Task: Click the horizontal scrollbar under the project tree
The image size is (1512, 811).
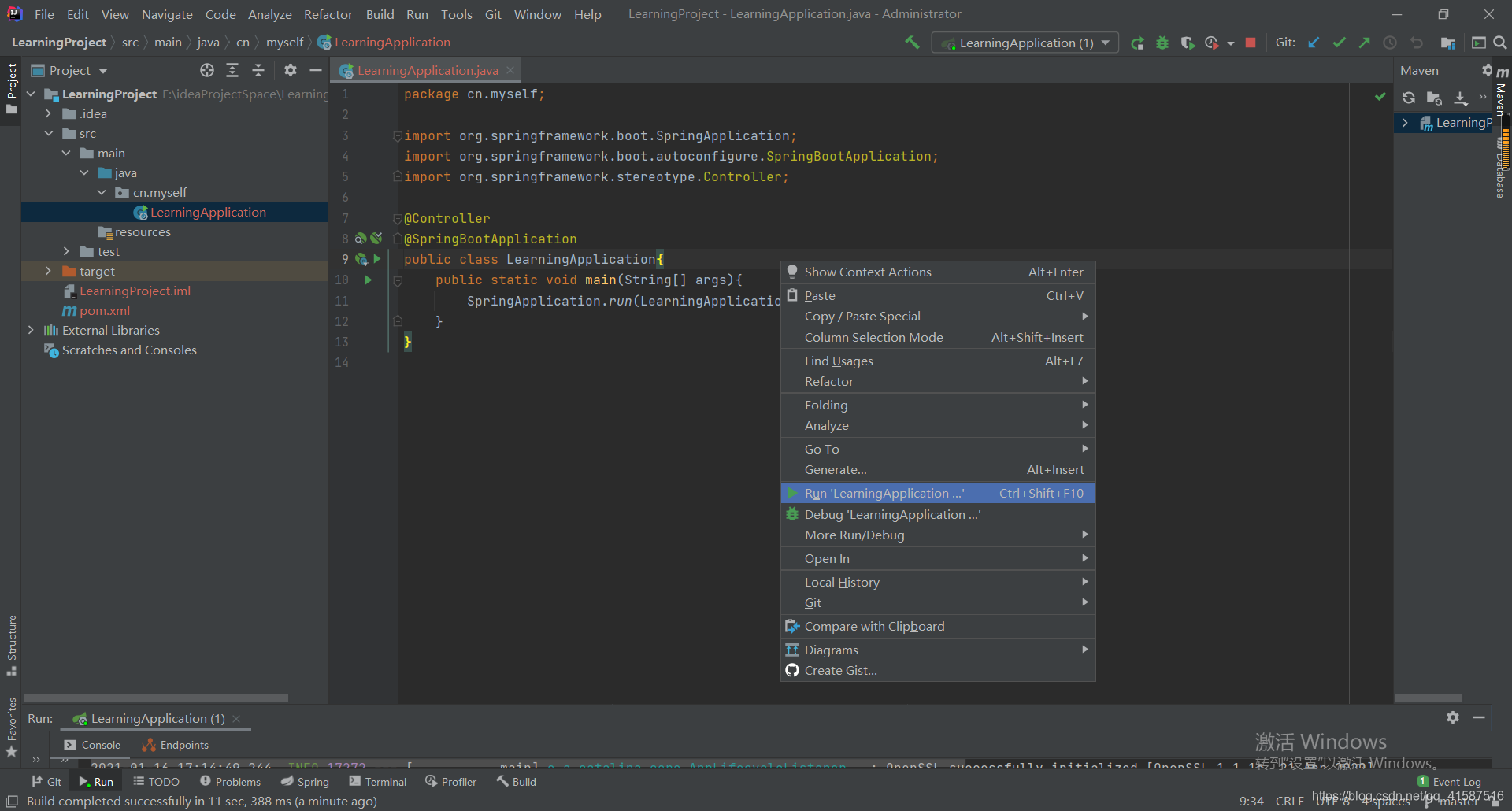Action: [x=156, y=698]
